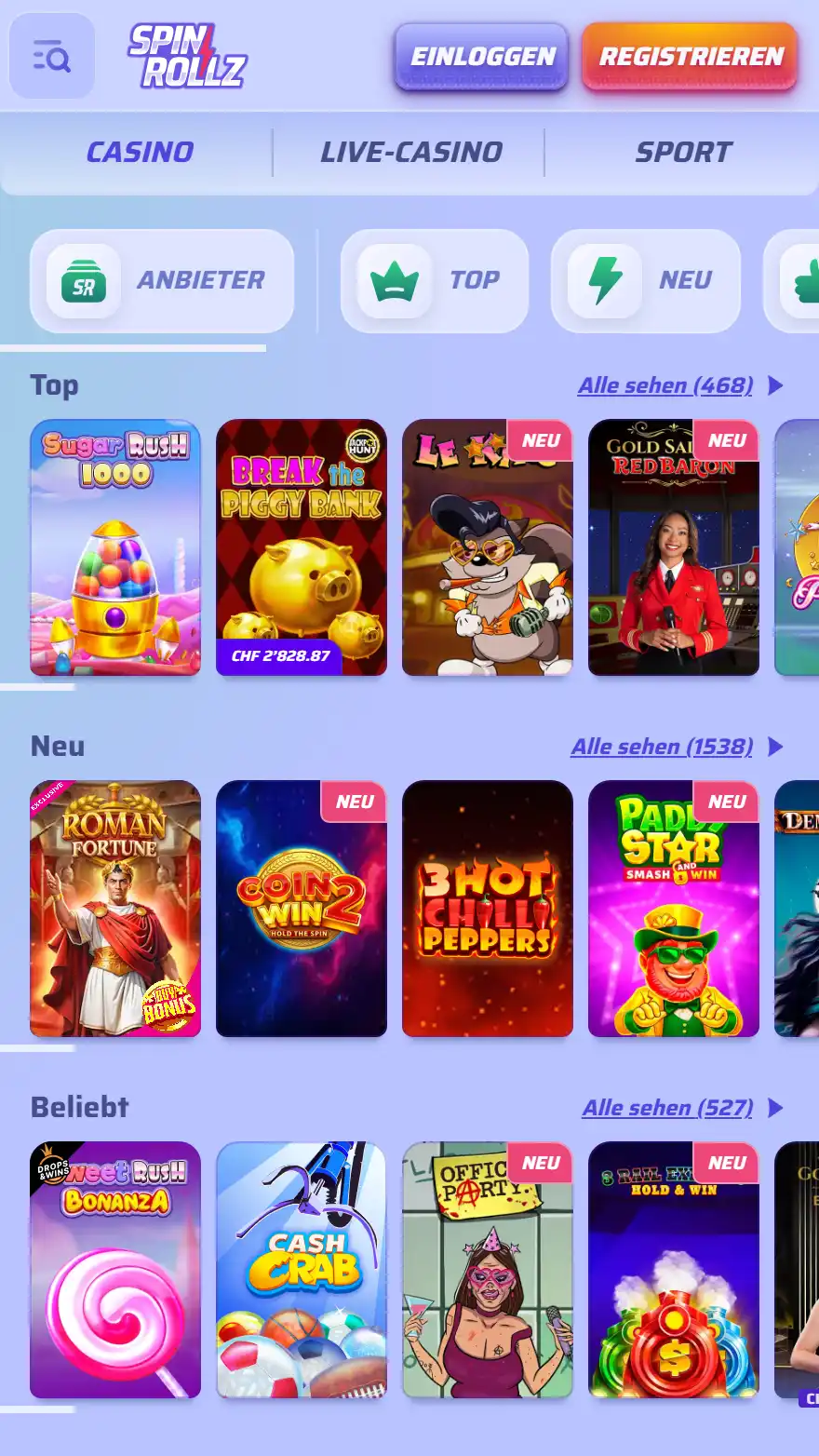819x1456 pixels.
Task: Open 3 Hot Chilli Peppers game
Action: tap(488, 909)
